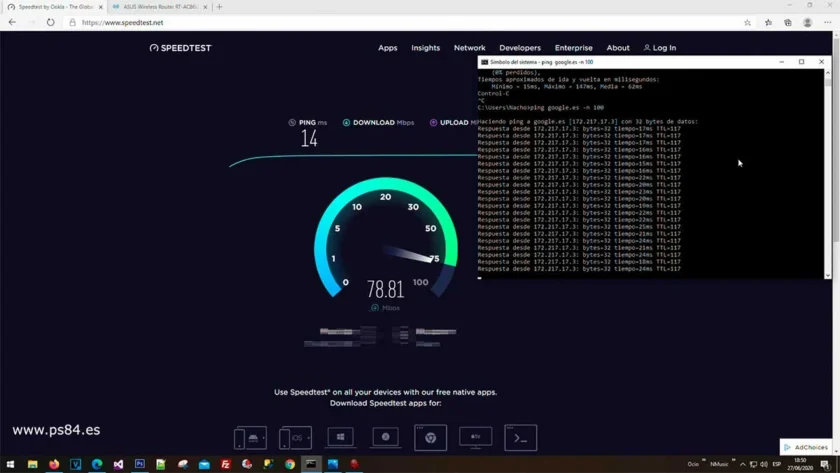The height and width of the screenshot is (473, 840).
Task: Open the browser profile avatar
Action: pos(807,22)
